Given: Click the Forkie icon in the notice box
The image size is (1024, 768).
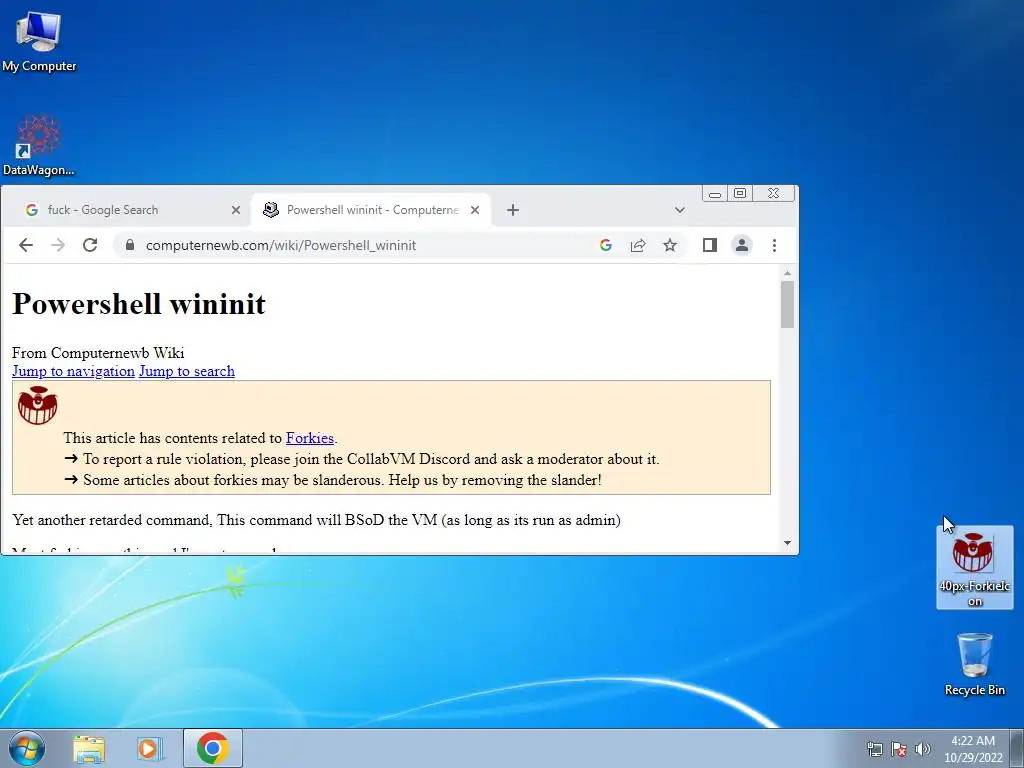Looking at the screenshot, I should point(37,406).
